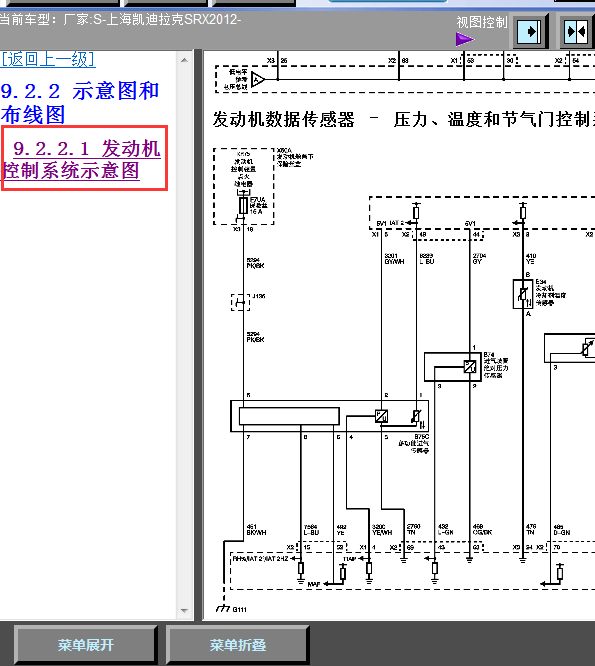Viewport: 595px width, 666px height.
Task: Click the G111 ground label in diagram
Action: pyautogui.click(x=240, y=610)
